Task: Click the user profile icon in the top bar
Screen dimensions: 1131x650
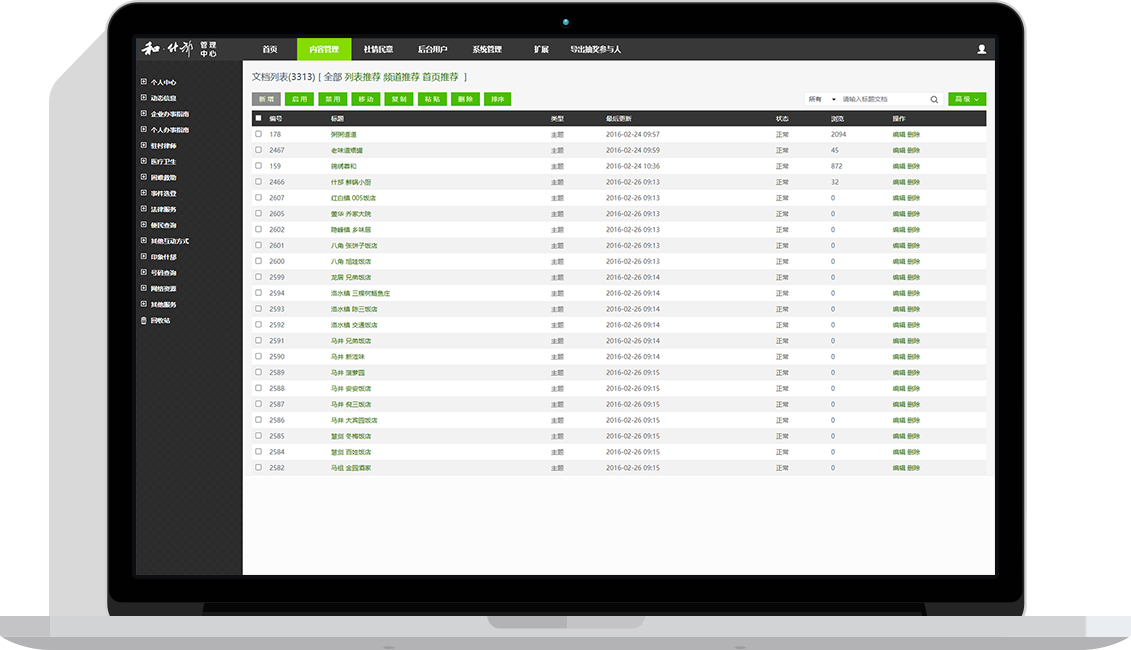Action: (x=981, y=49)
